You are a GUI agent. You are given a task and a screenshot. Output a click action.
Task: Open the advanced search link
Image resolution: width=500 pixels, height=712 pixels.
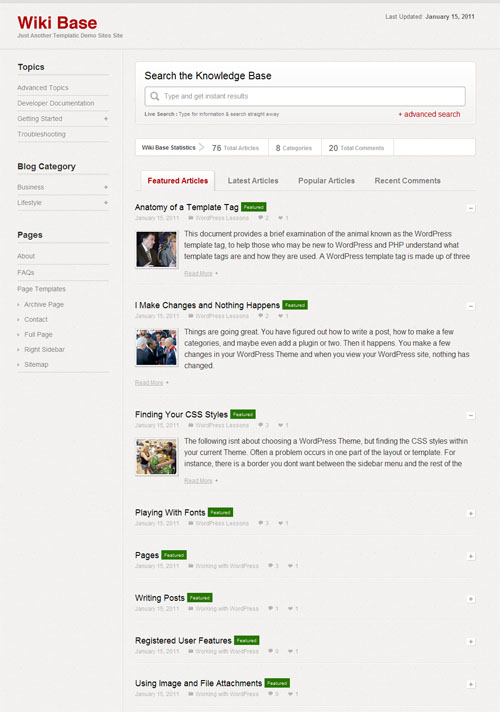[x=429, y=114]
